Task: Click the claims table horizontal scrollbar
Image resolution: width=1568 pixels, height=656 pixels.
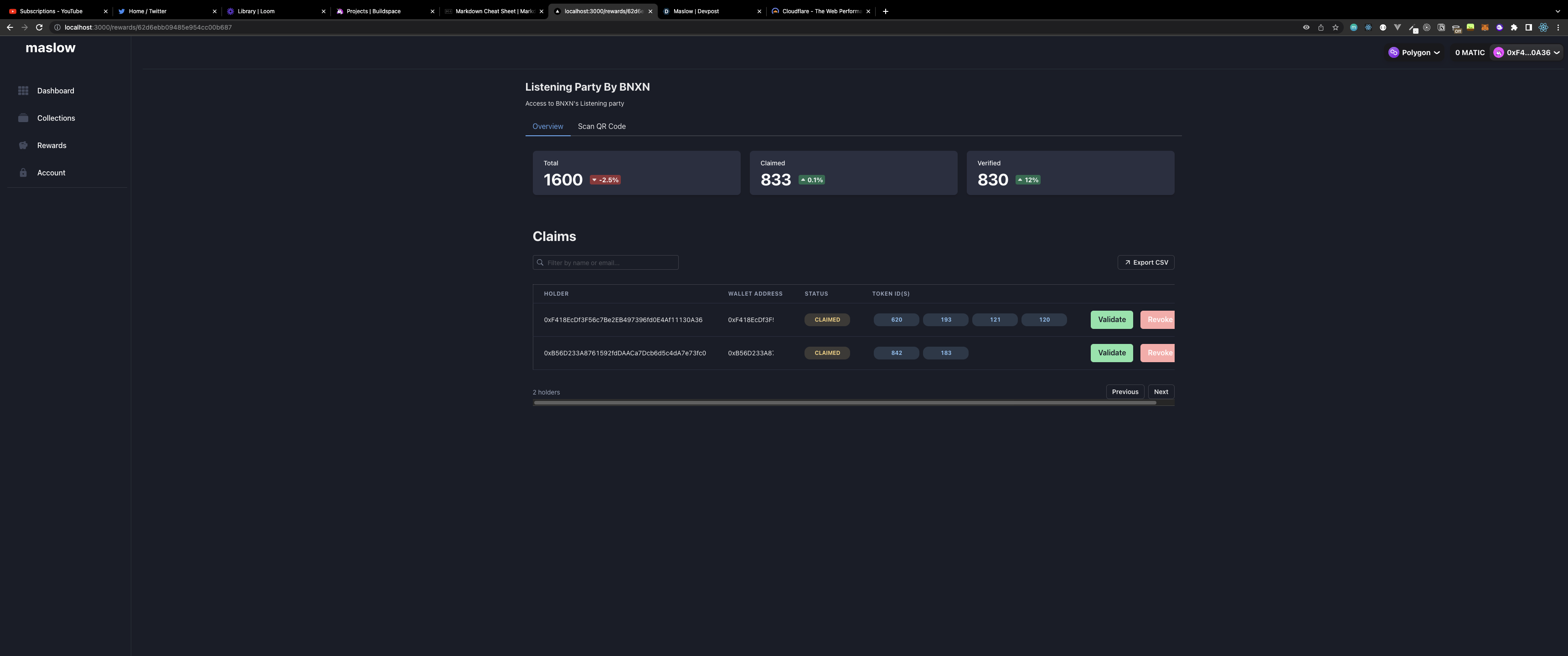Action: point(844,403)
